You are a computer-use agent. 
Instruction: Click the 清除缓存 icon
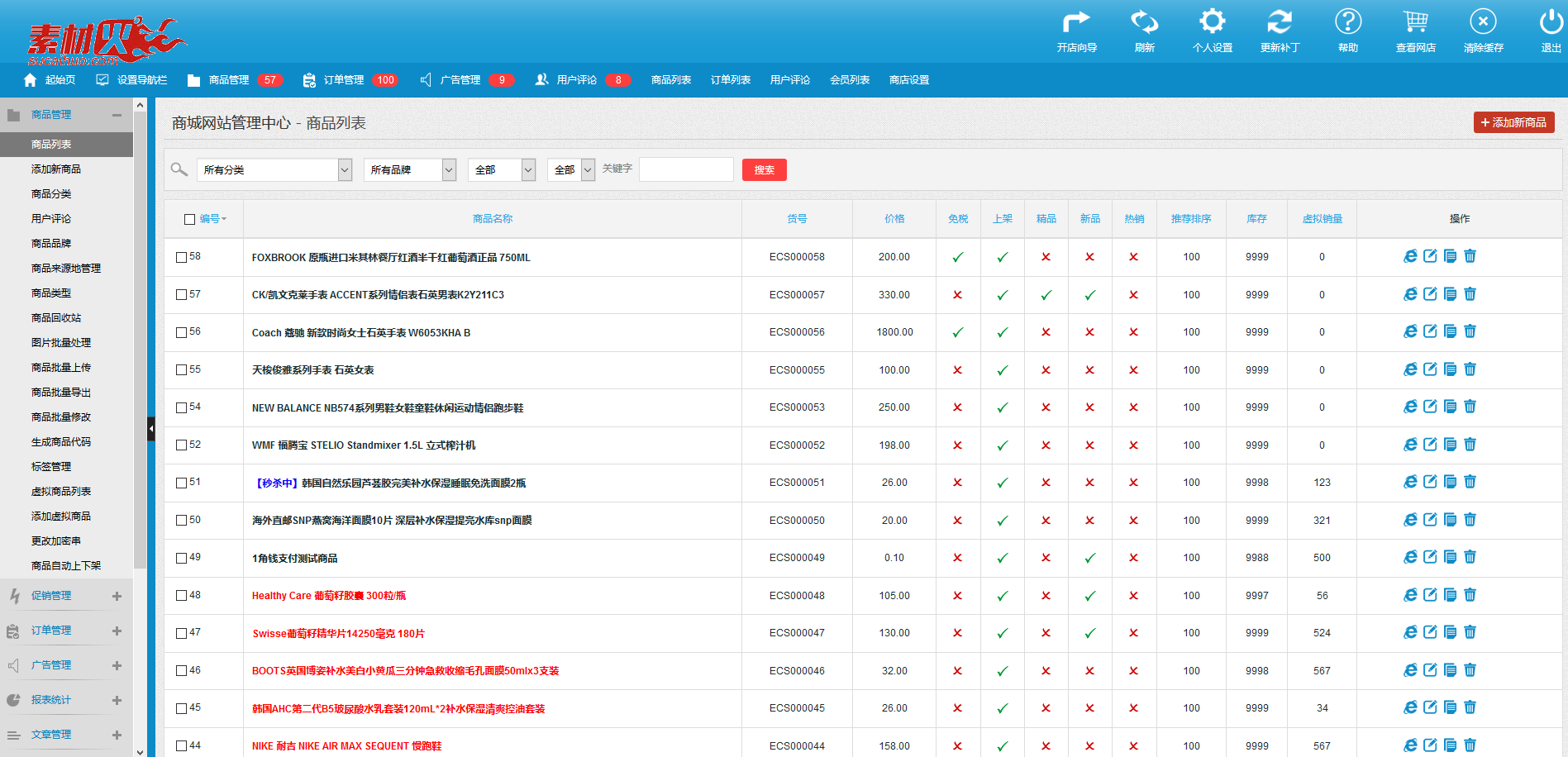click(x=1483, y=21)
